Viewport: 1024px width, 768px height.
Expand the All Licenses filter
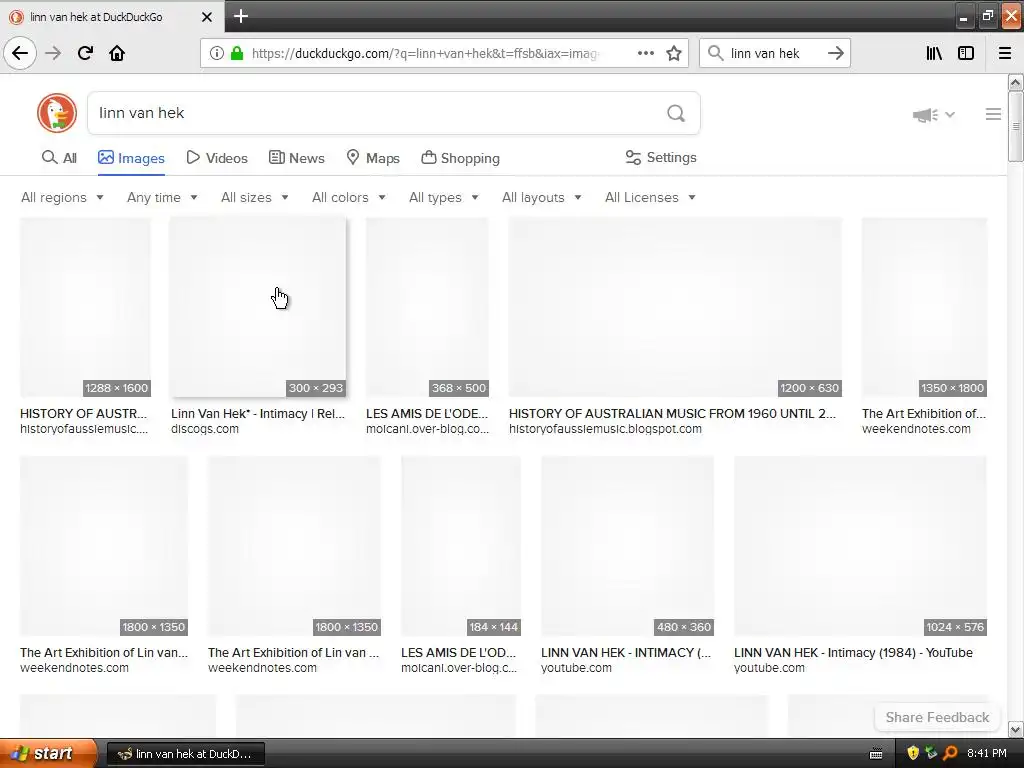pyautogui.click(x=650, y=197)
